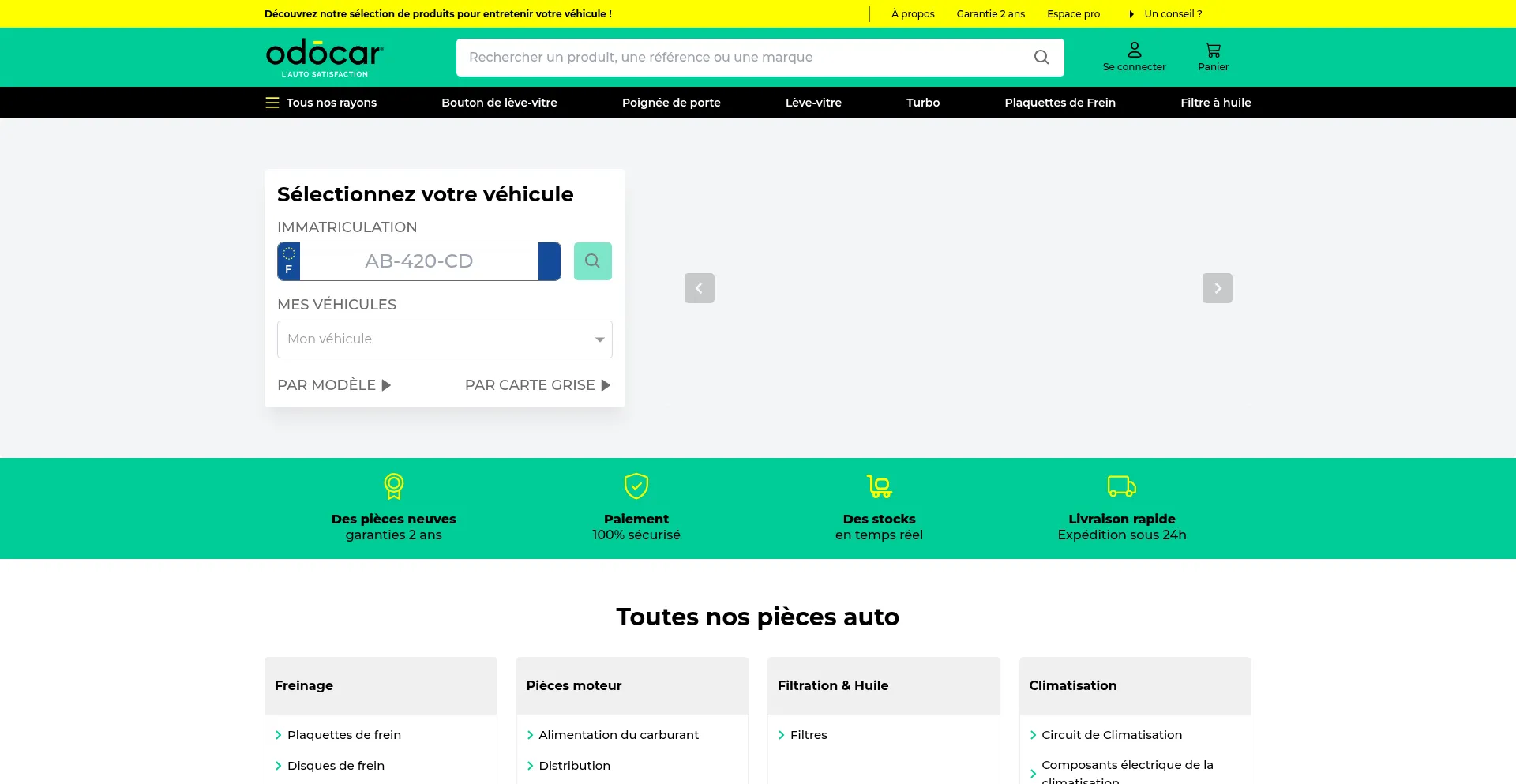Click the Un conseil ? link

pyautogui.click(x=1173, y=14)
